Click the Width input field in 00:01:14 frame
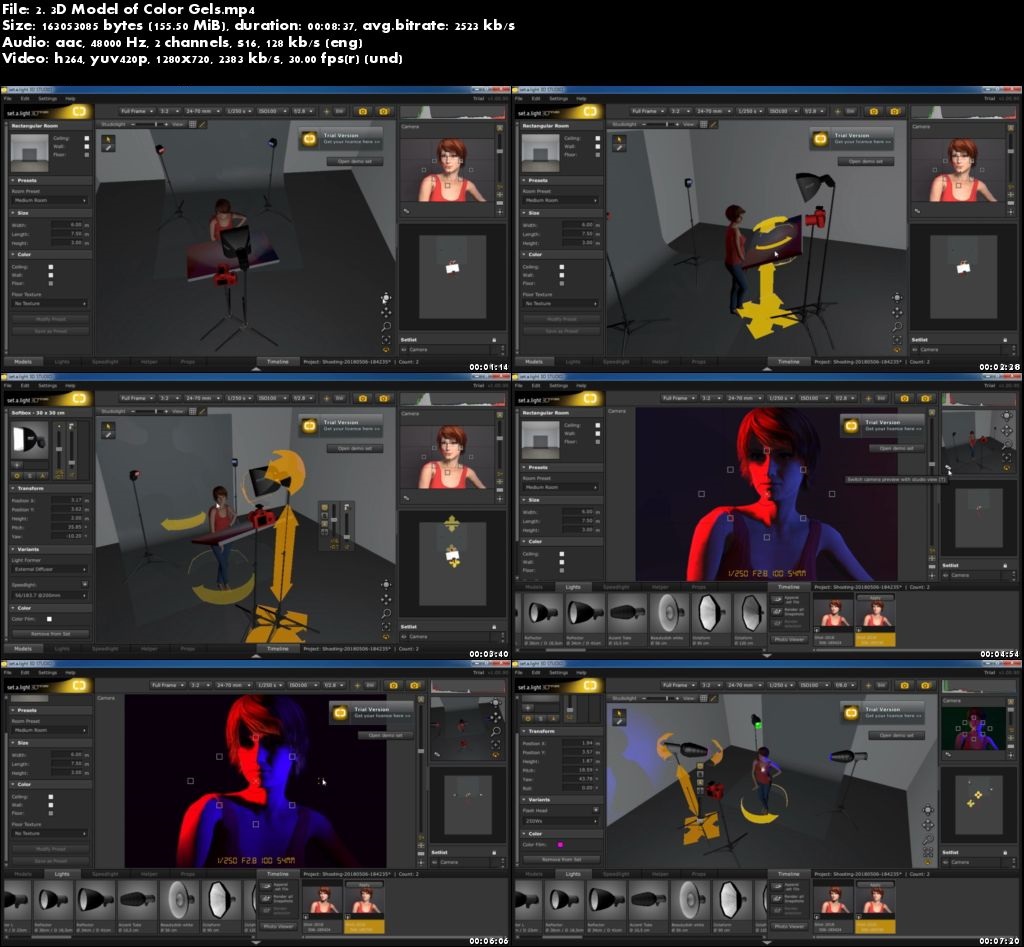 pos(69,225)
